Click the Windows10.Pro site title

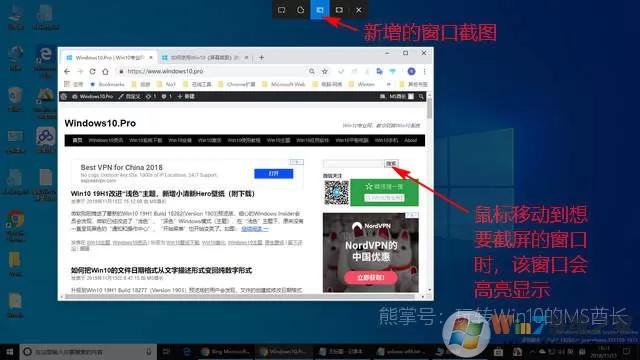point(100,123)
